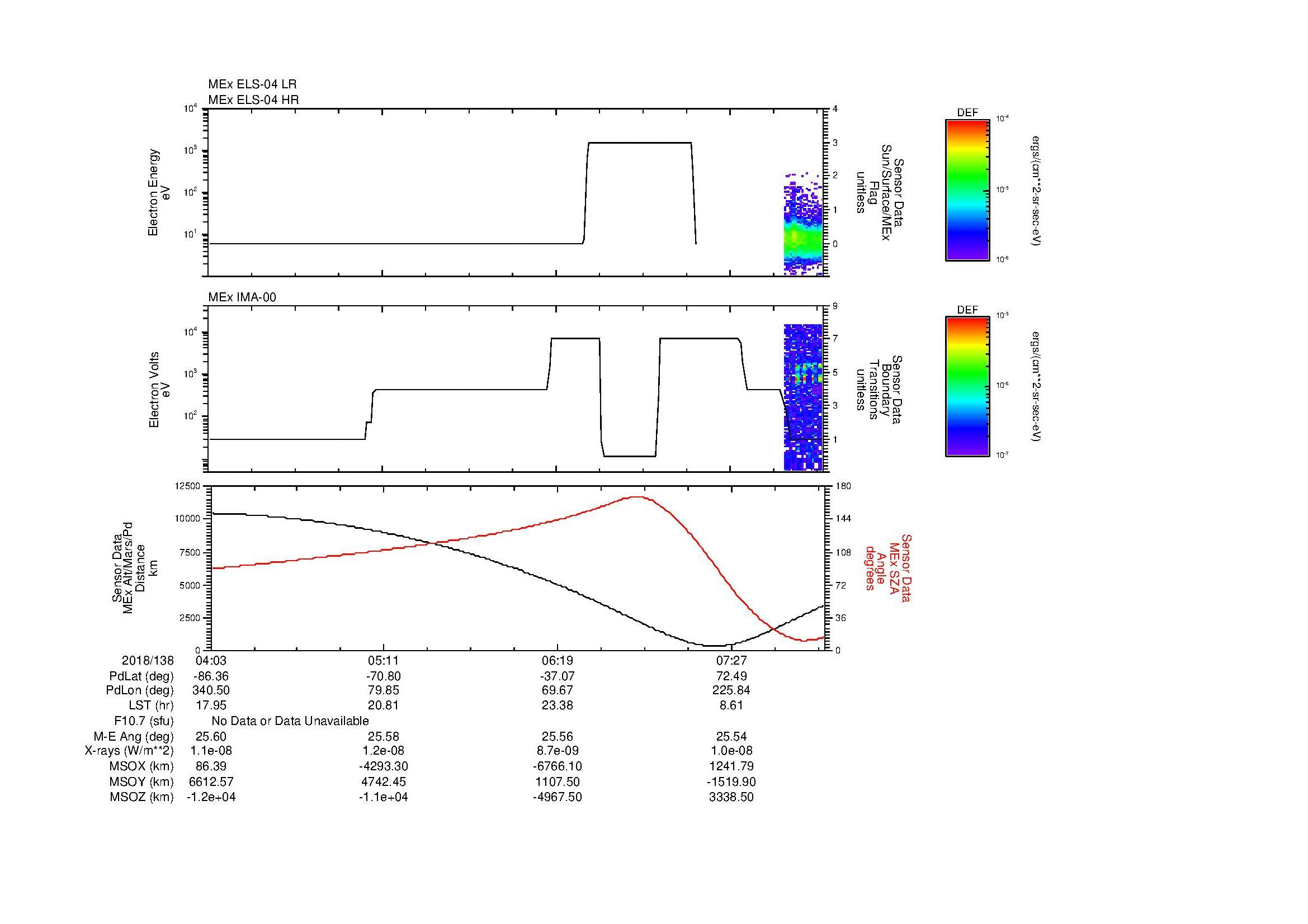This screenshot has width=1308, height=924.
Task: Click LST value '23.38'
Action: pos(557,705)
